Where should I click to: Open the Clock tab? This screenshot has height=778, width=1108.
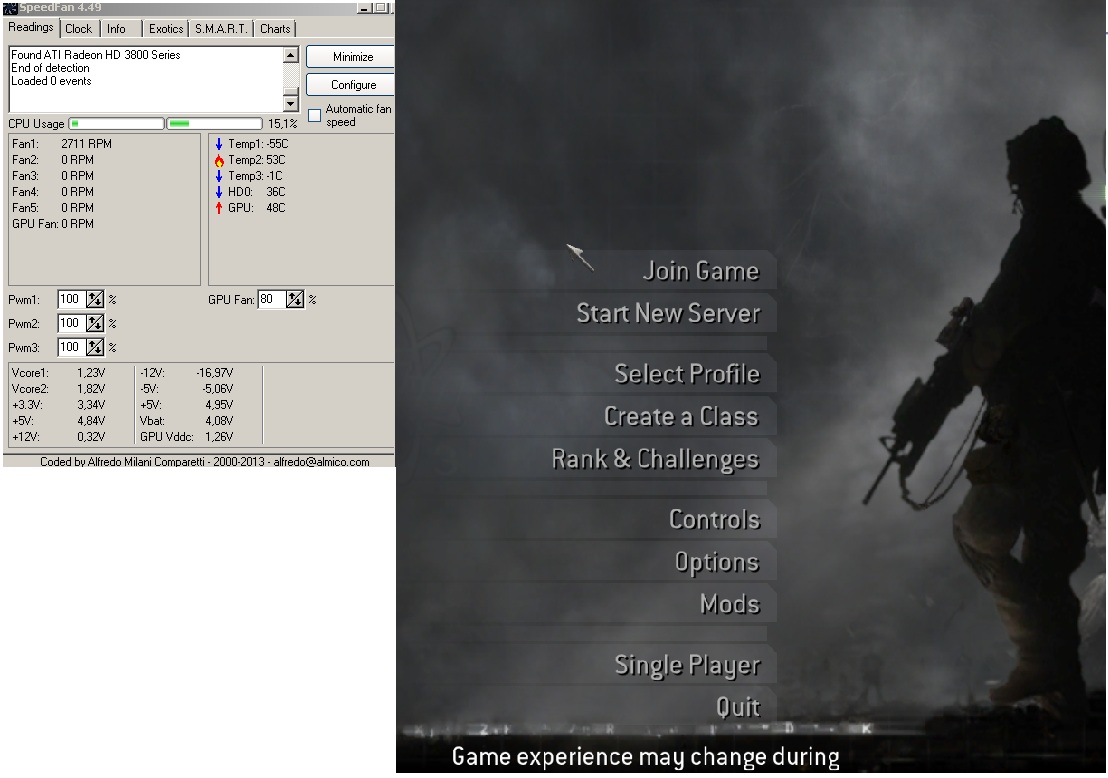coord(78,29)
